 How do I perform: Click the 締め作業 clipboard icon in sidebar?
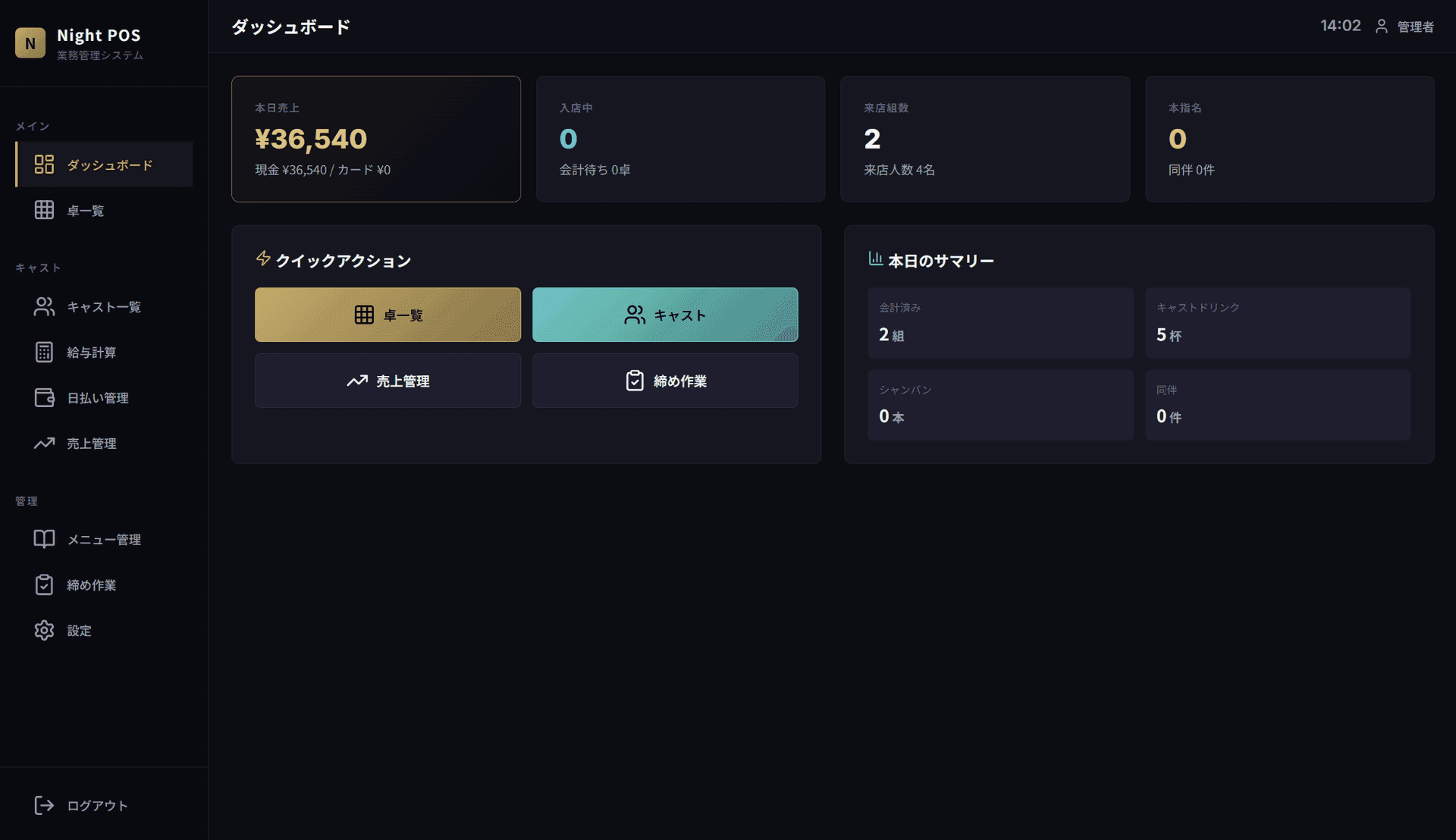pos(44,585)
